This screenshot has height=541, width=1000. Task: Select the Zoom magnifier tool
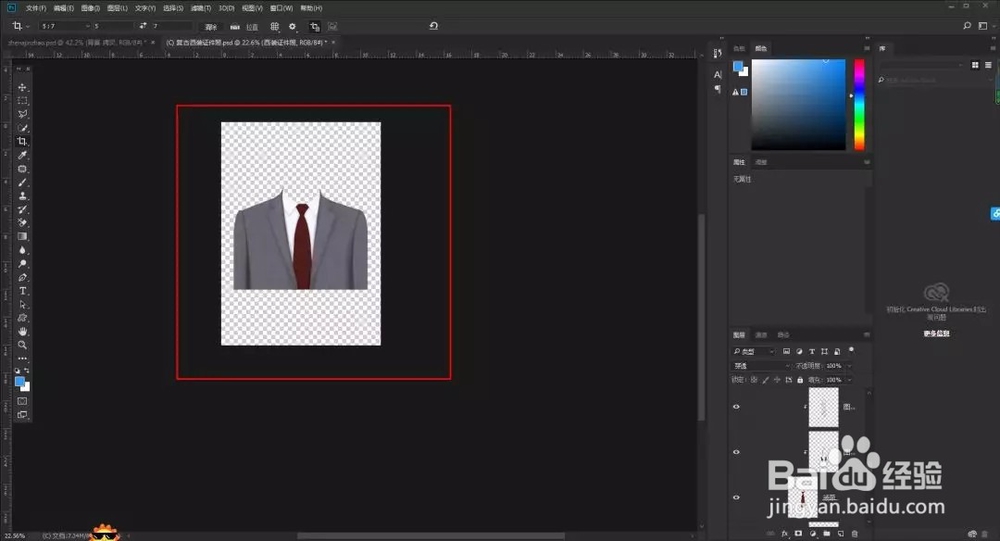point(22,345)
